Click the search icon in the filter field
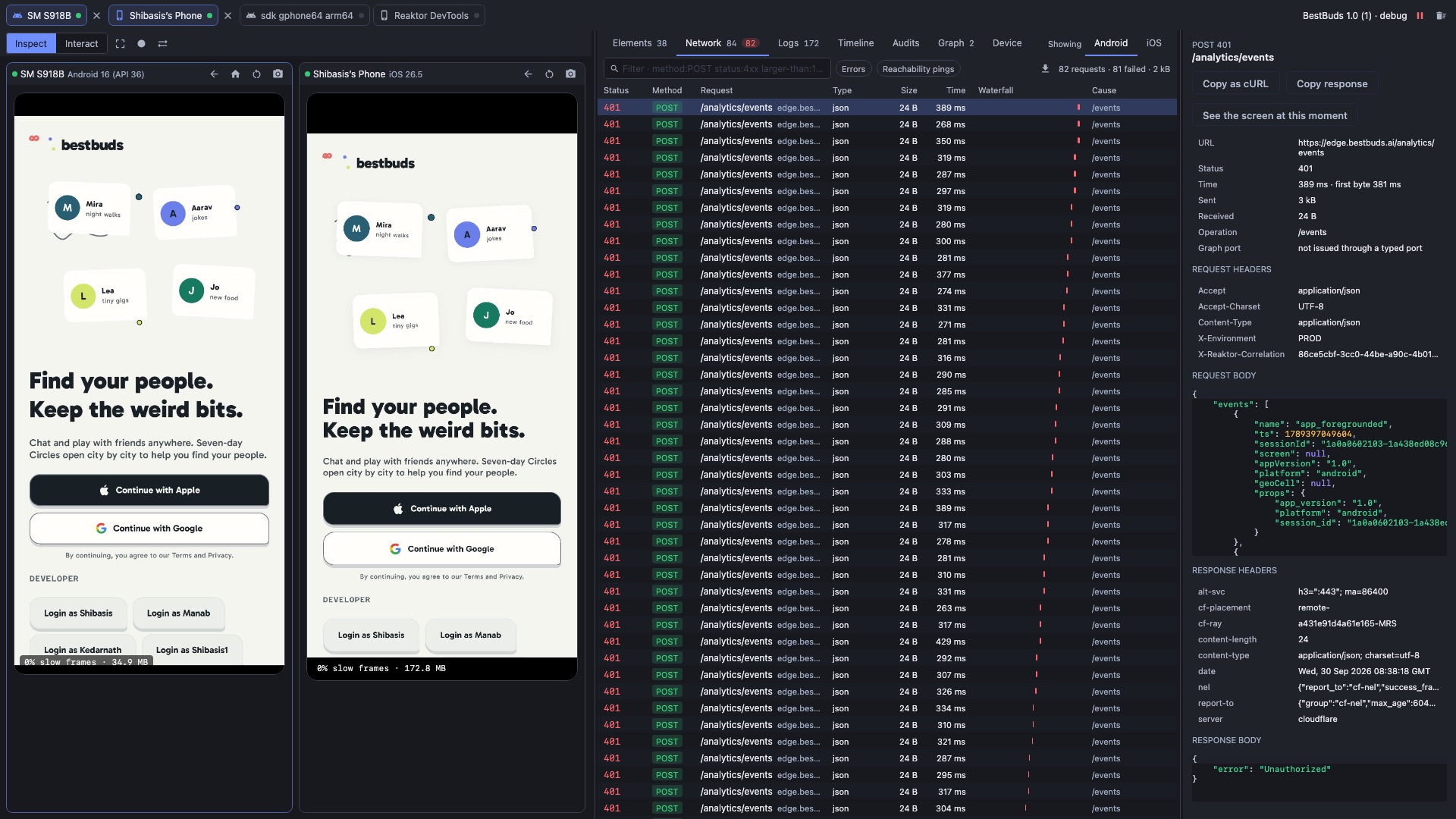Viewport: 1456px width, 819px height. click(613, 69)
